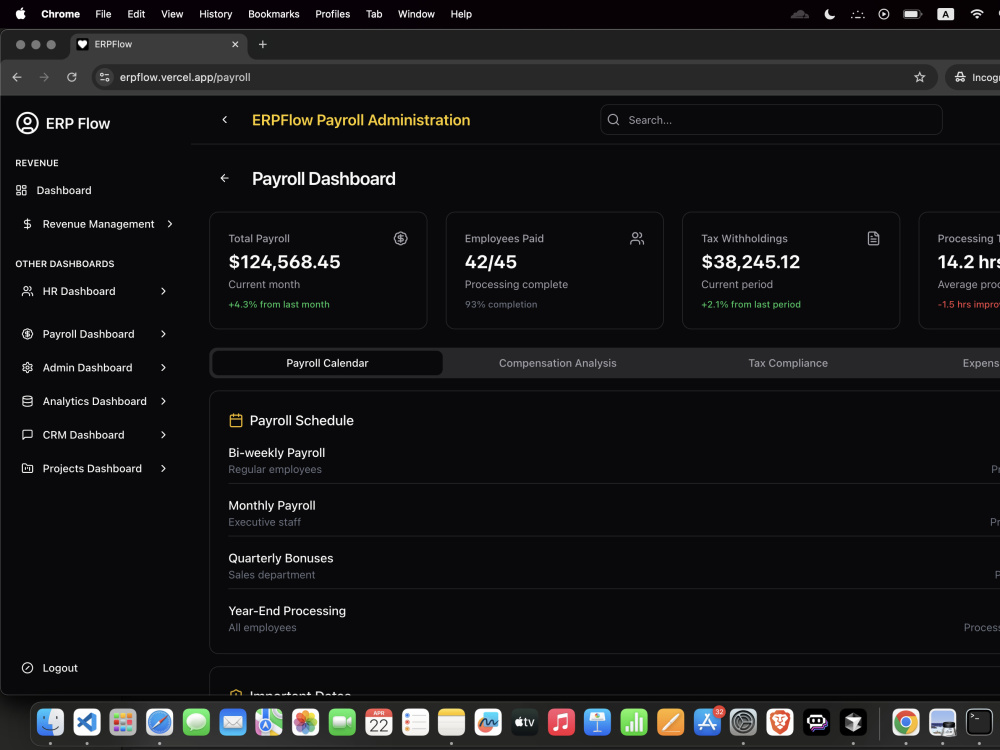The image size is (1000, 750).
Task: Click the HR Dashboard people icon
Action: coord(27,291)
